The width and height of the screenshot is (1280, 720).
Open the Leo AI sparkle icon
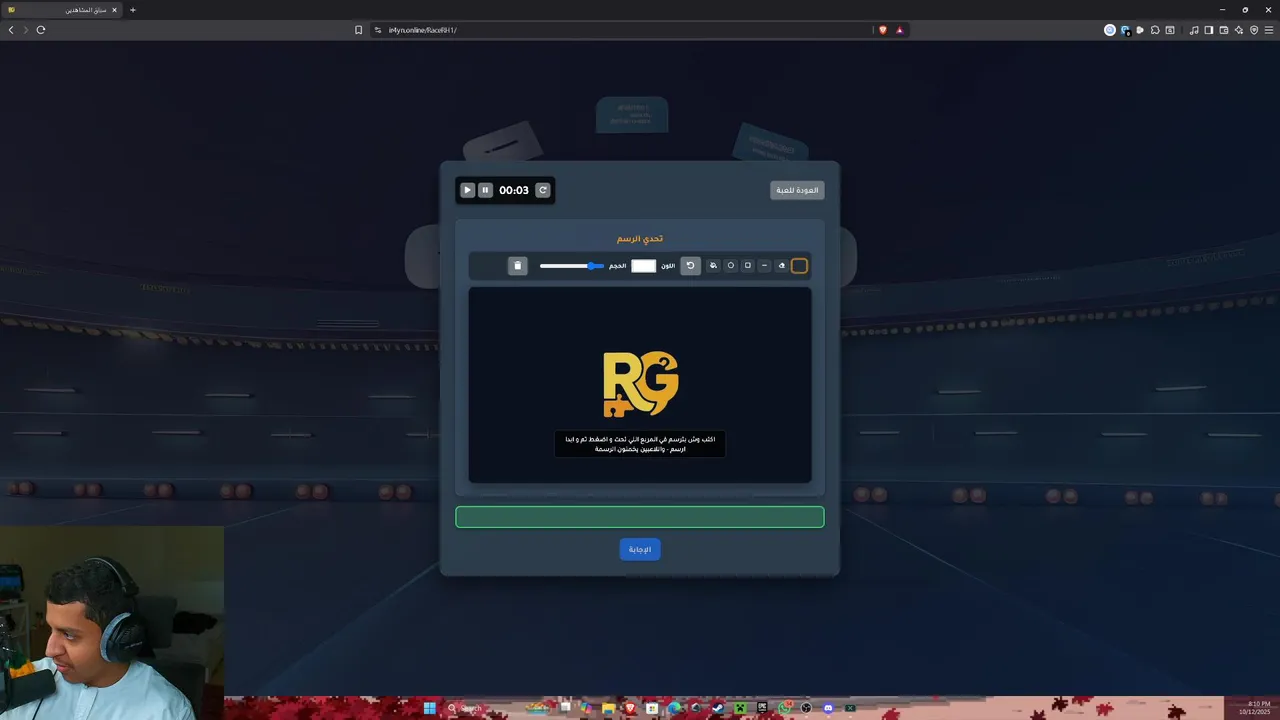pos(1239,30)
